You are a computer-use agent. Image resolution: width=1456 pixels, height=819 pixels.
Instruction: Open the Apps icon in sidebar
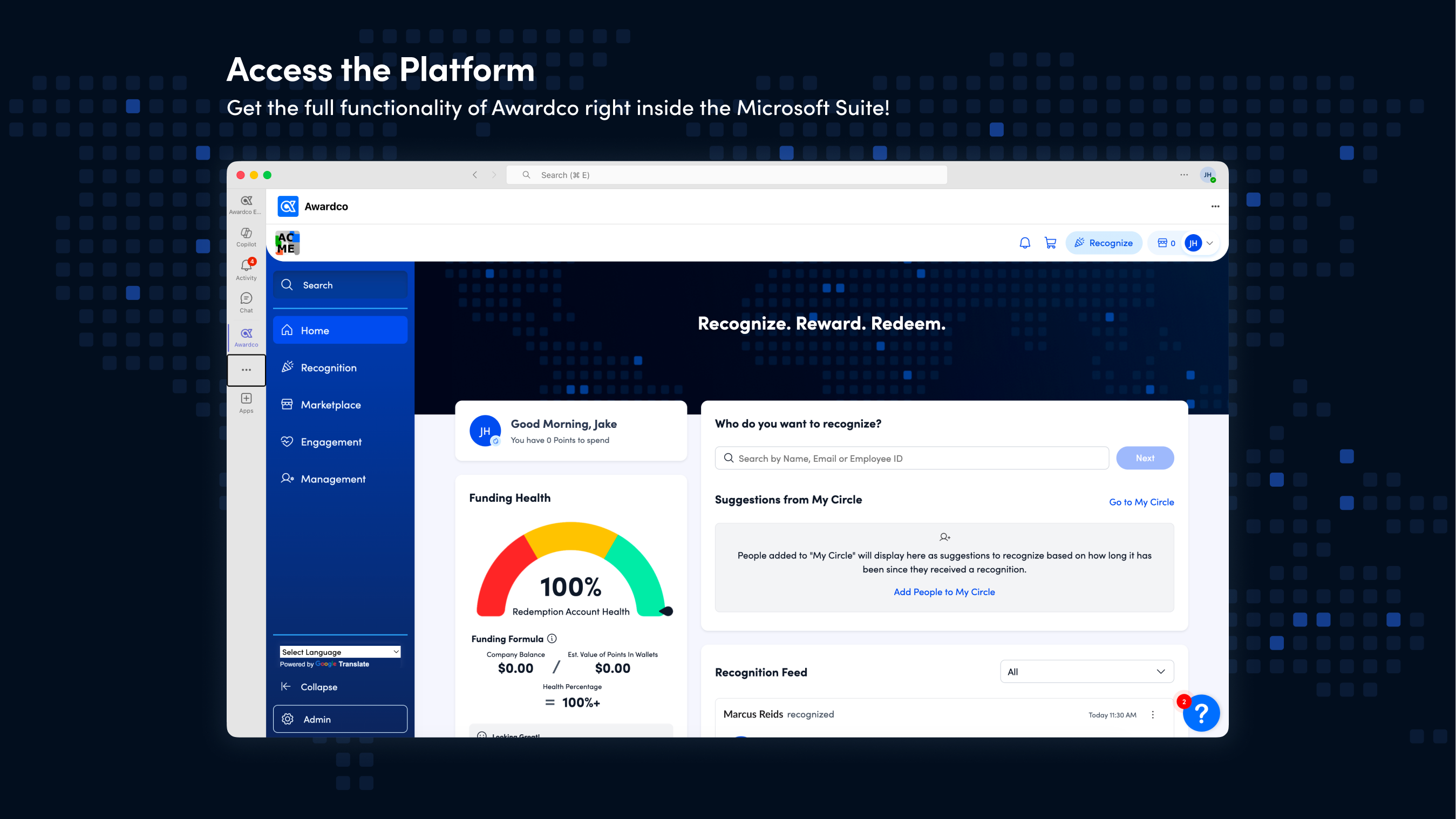click(246, 403)
